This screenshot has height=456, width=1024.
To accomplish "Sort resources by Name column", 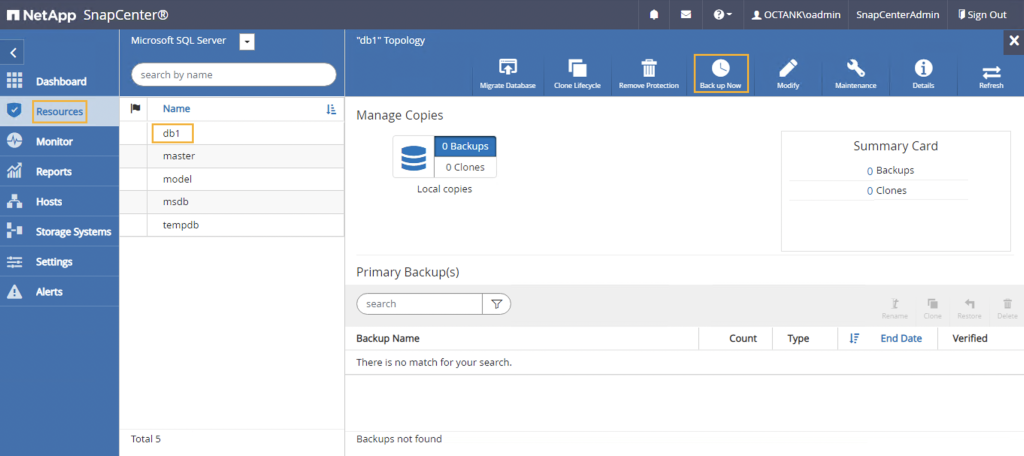I will click(x=176, y=109).
